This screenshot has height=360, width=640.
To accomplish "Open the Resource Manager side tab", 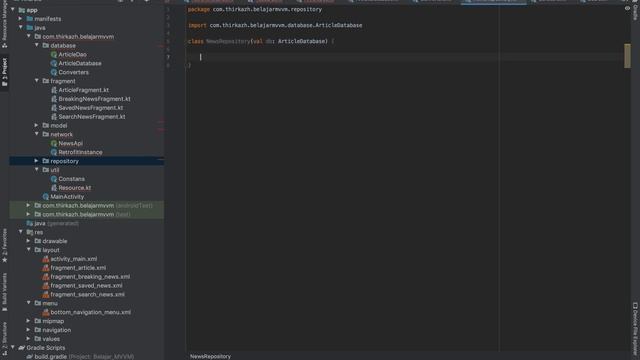I will point(4,24).
